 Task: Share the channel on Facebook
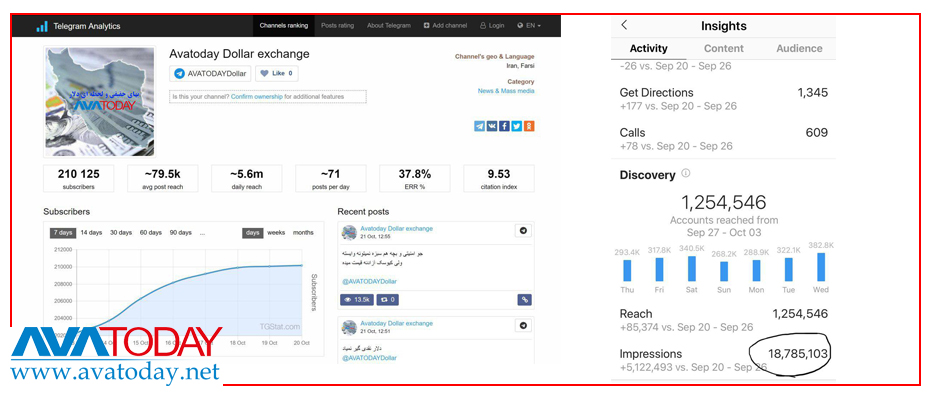504,126
